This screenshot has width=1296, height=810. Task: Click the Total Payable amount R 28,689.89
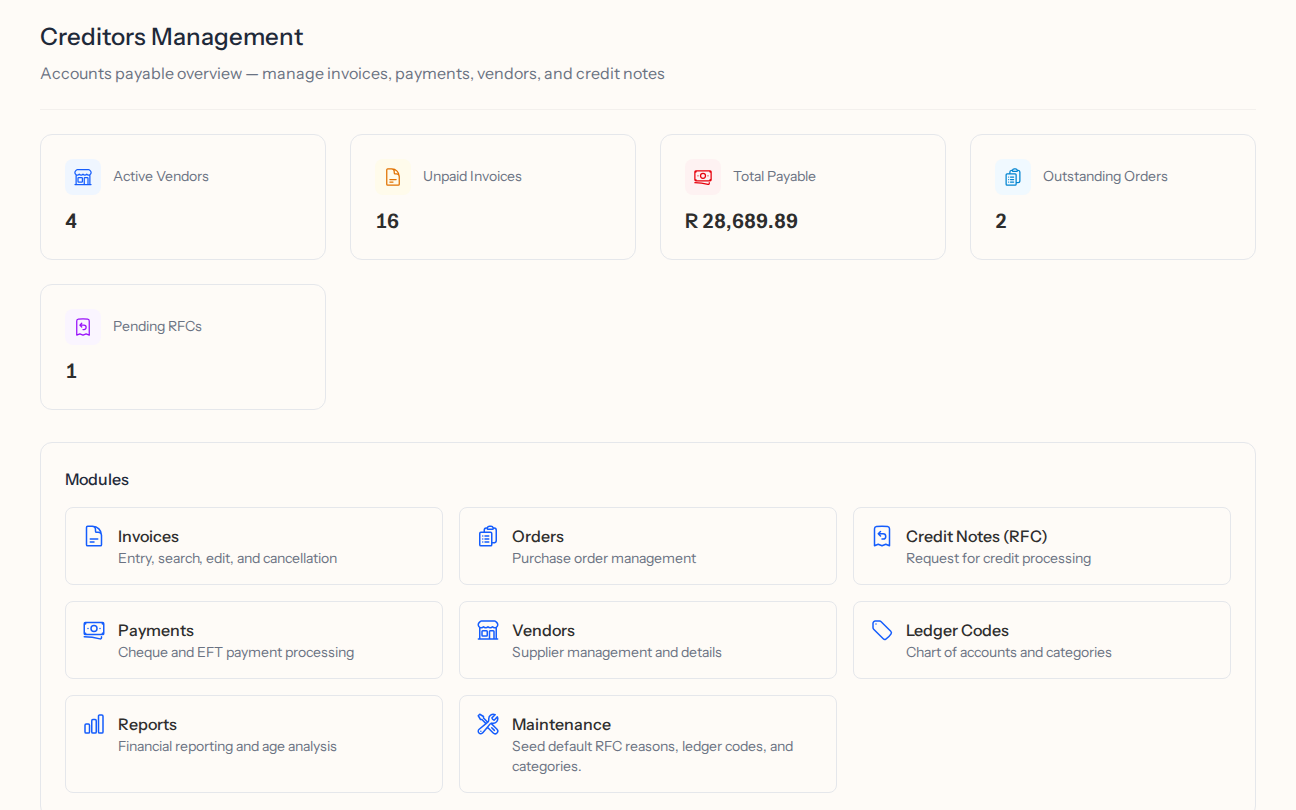741,221
